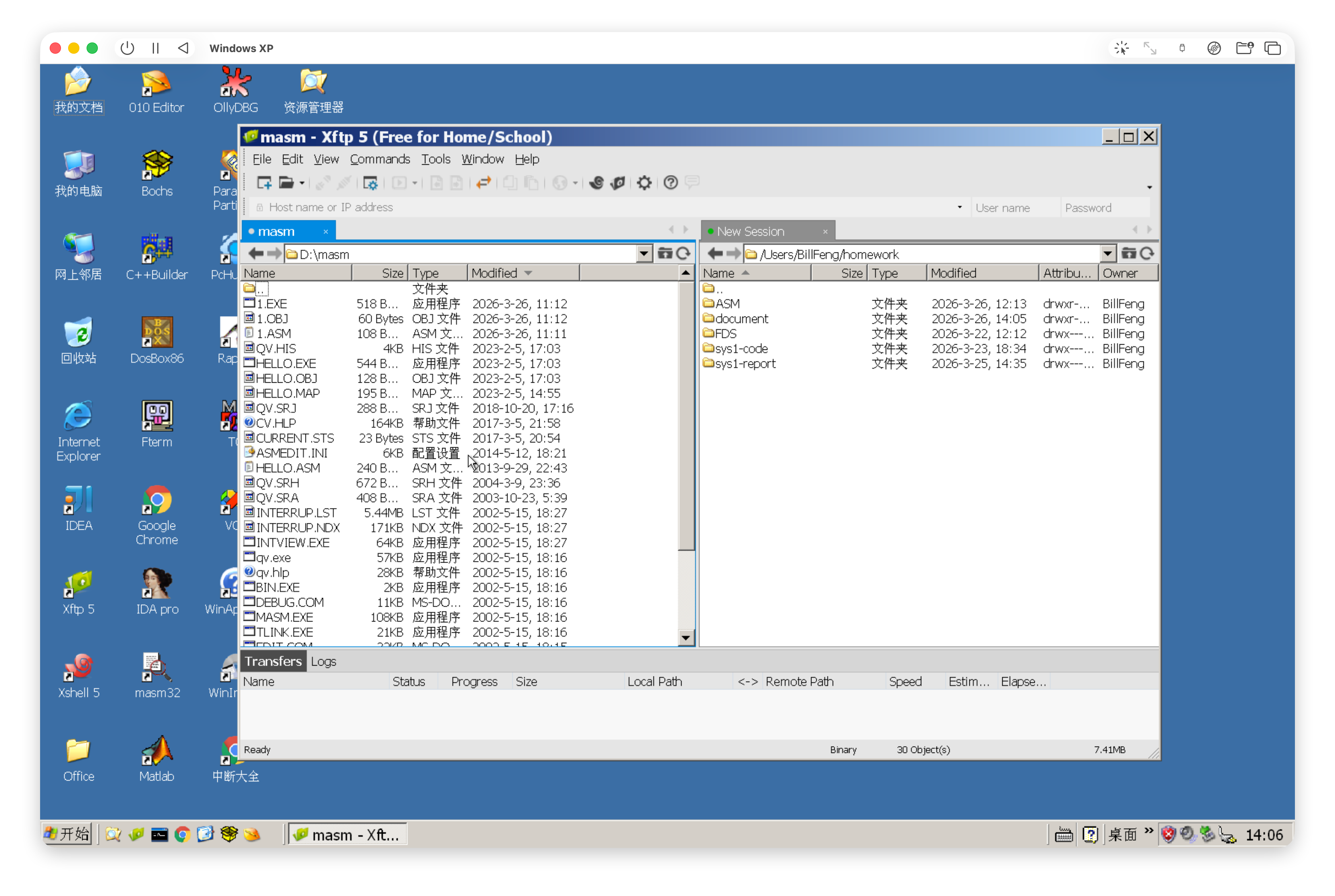Open the Commands menu

(380, 159)
